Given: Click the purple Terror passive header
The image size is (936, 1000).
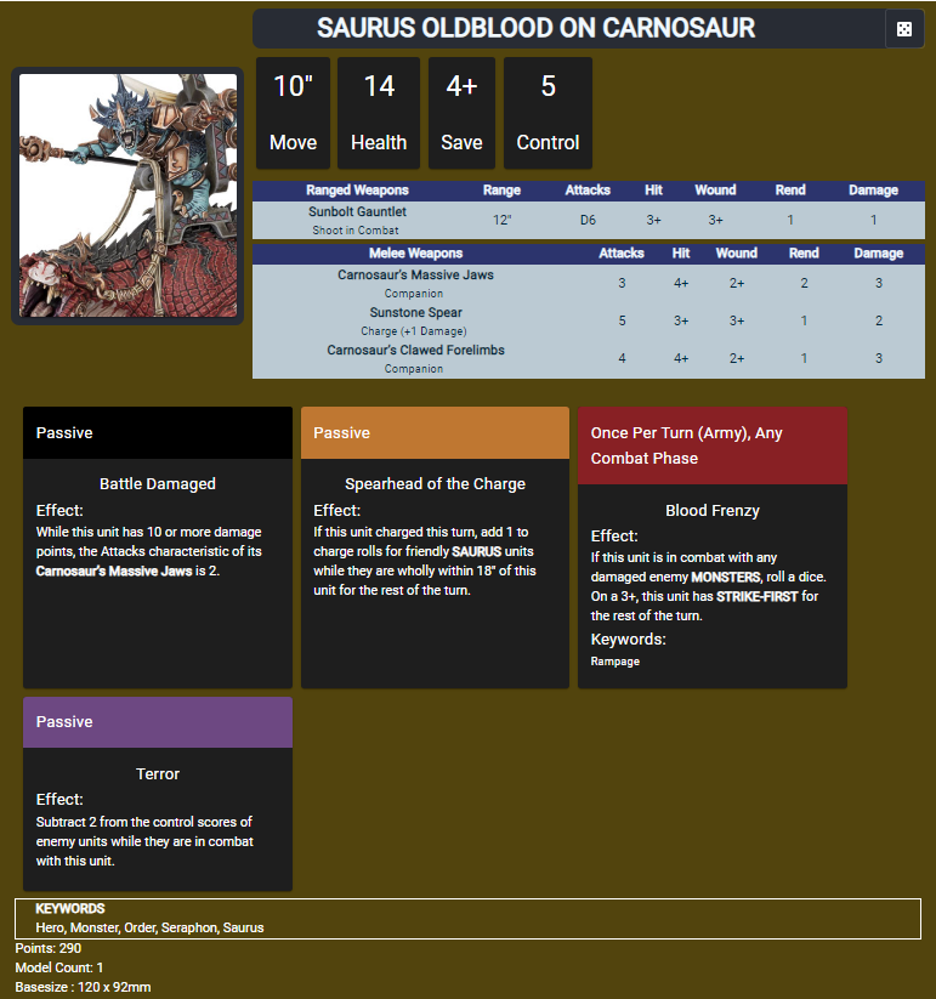Looking at the screenshot, I should click(158, 722).
